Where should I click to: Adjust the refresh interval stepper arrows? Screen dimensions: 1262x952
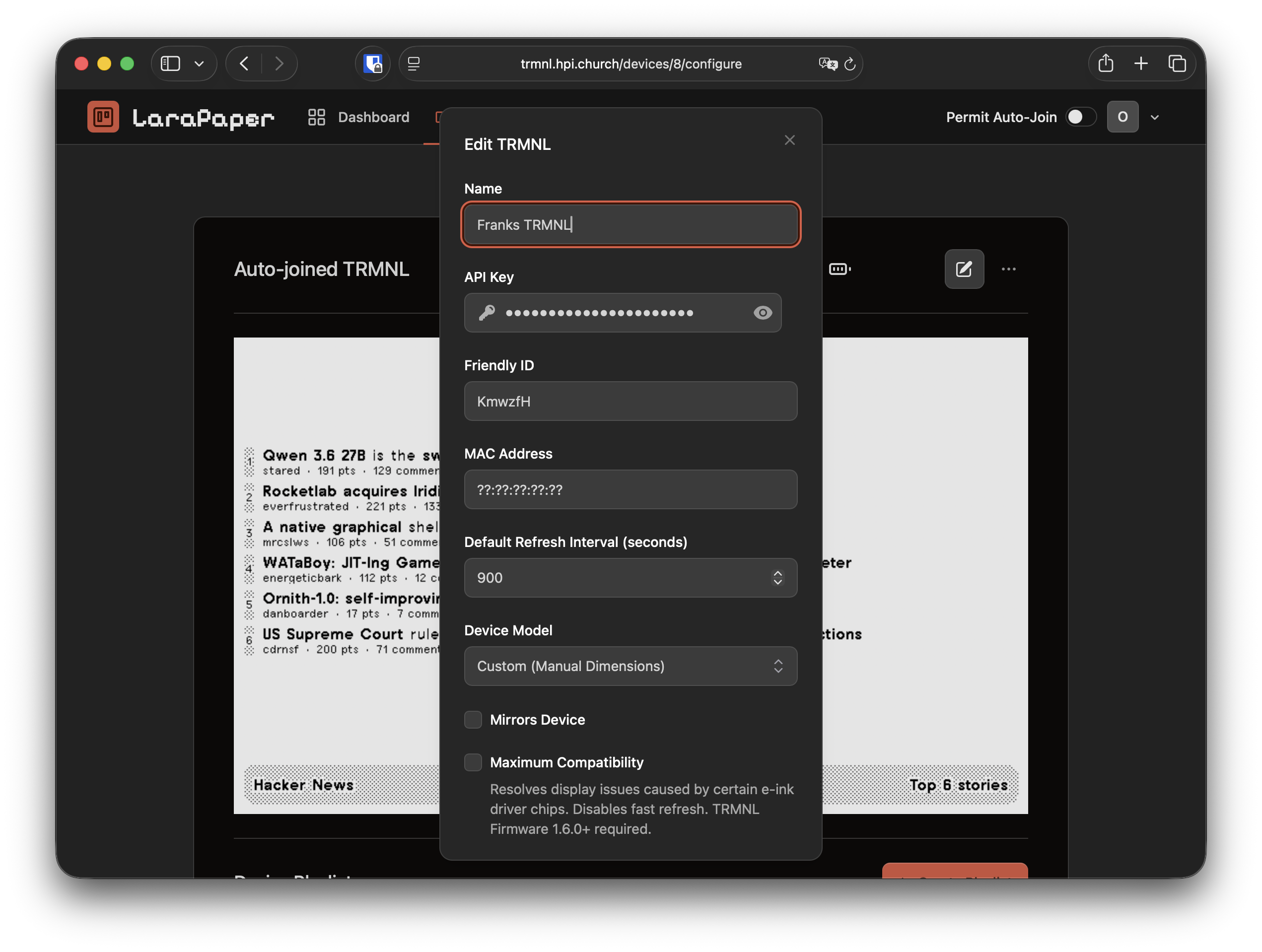(x=777, y=578)
